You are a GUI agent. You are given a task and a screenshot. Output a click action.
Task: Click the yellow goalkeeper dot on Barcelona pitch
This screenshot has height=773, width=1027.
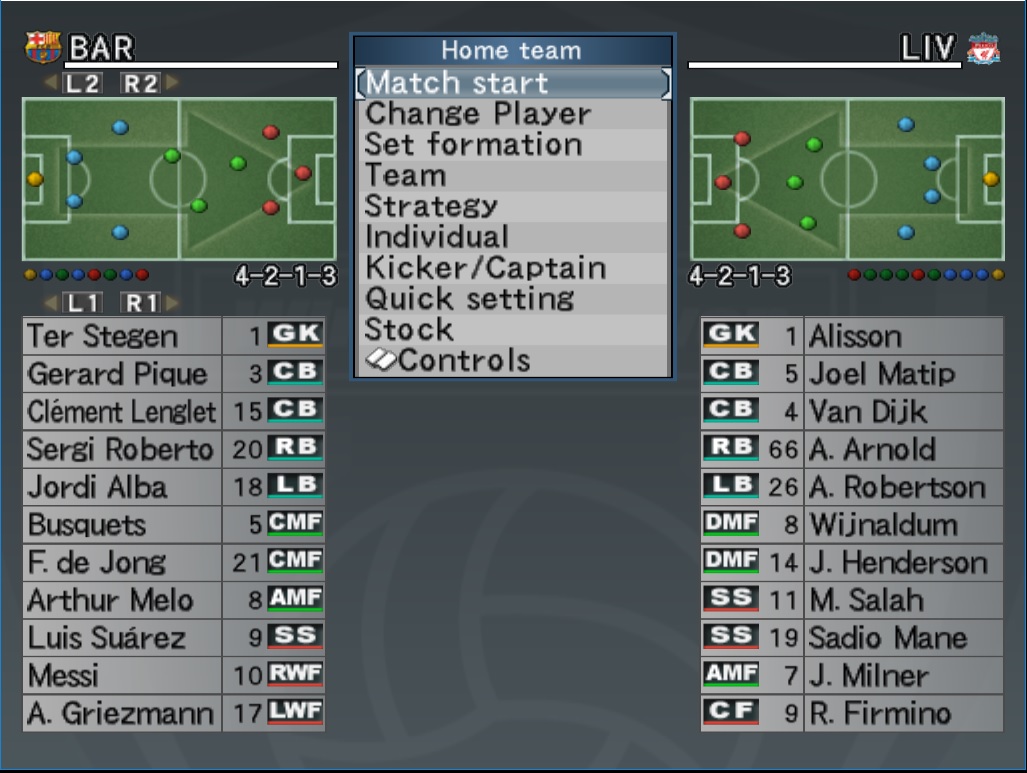pos(35,180)
